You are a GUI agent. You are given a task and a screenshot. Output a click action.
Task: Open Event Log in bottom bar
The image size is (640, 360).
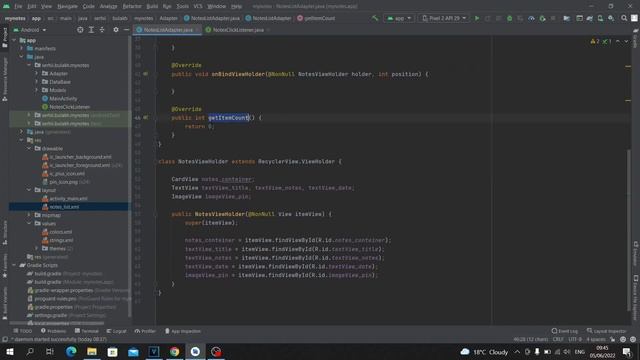tap(564, 331)
